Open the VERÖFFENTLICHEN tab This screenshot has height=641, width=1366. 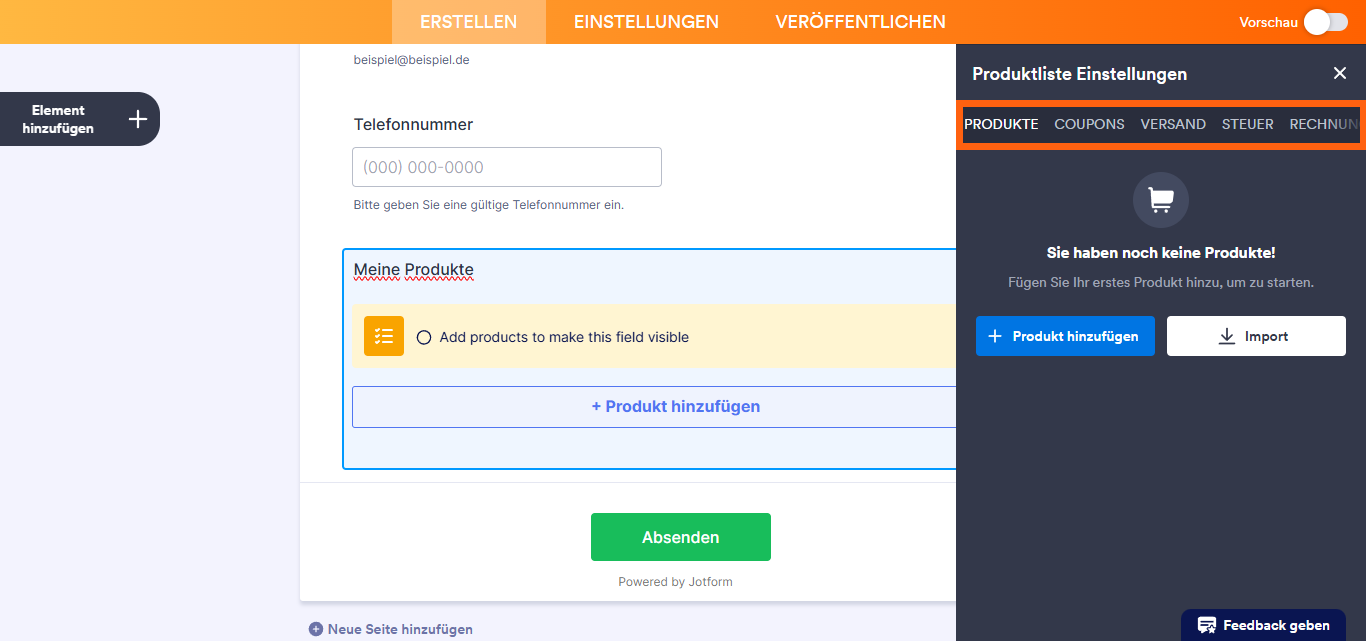tap(860, 21)
